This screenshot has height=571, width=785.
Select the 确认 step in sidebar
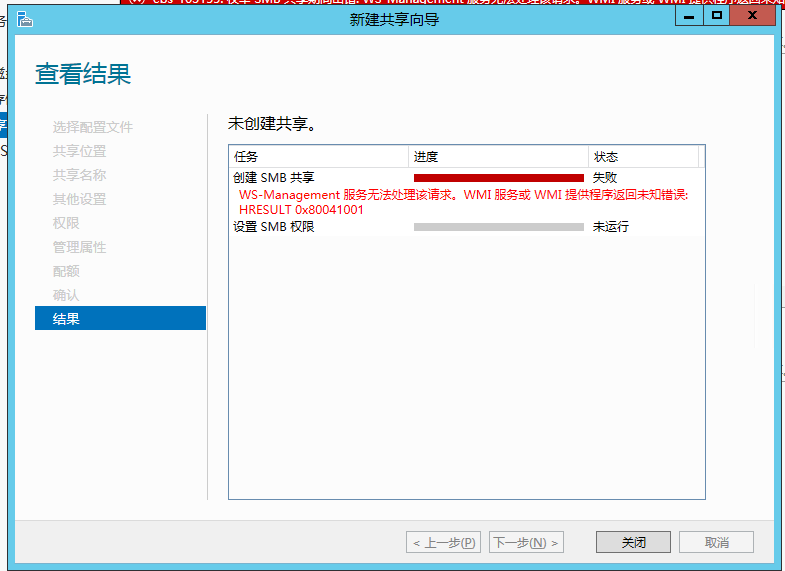(66, 295)
